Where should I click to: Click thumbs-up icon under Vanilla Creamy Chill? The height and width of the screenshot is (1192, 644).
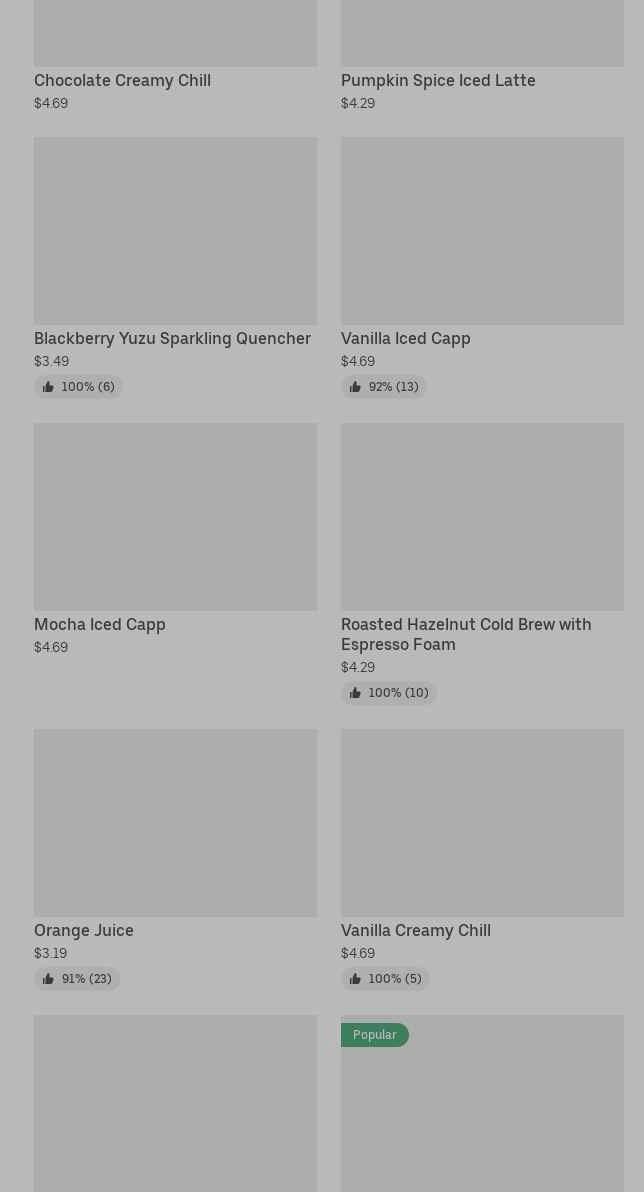[x=355, y=979]
